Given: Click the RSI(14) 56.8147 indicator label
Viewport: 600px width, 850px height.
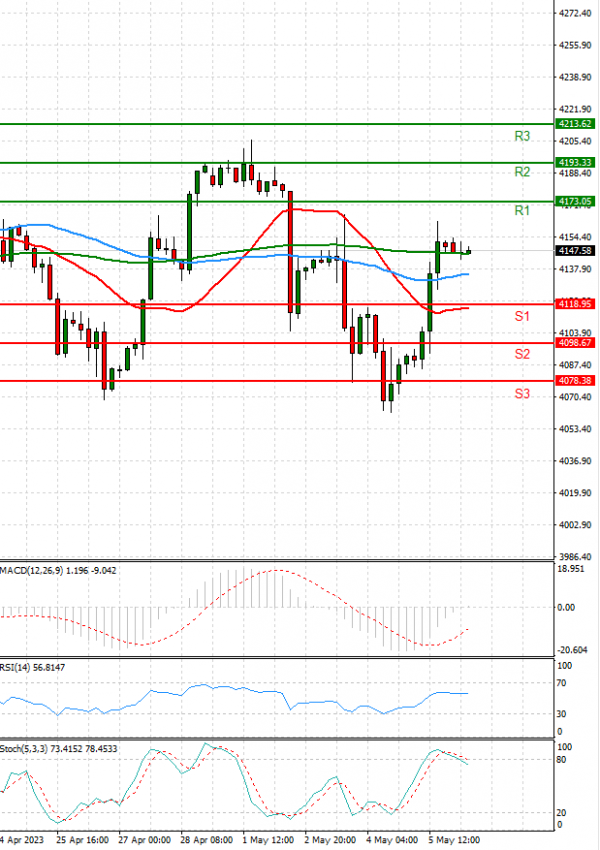Looking at the screenshot, I should point(33,667).
